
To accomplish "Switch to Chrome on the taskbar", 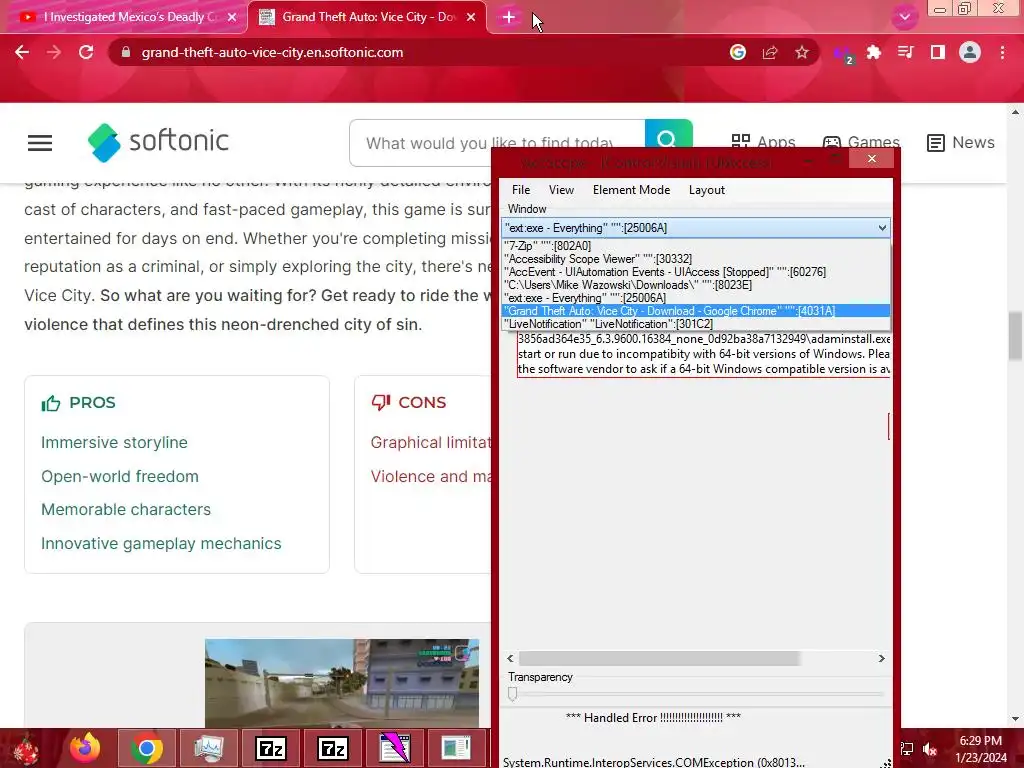I will coord(146,748).
